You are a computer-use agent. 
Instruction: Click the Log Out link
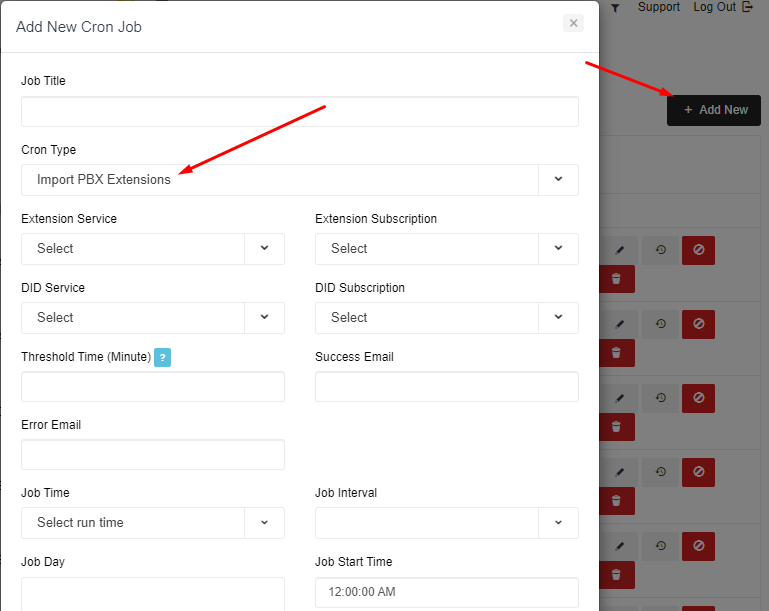722,7
